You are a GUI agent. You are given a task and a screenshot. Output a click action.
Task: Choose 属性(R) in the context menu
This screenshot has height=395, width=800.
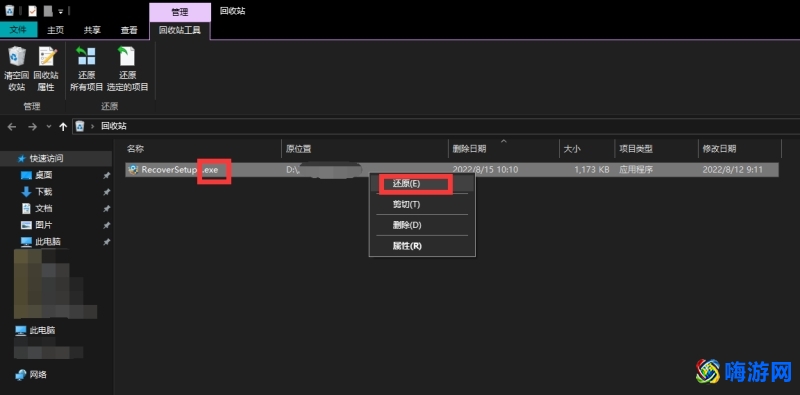pos(422,246)
